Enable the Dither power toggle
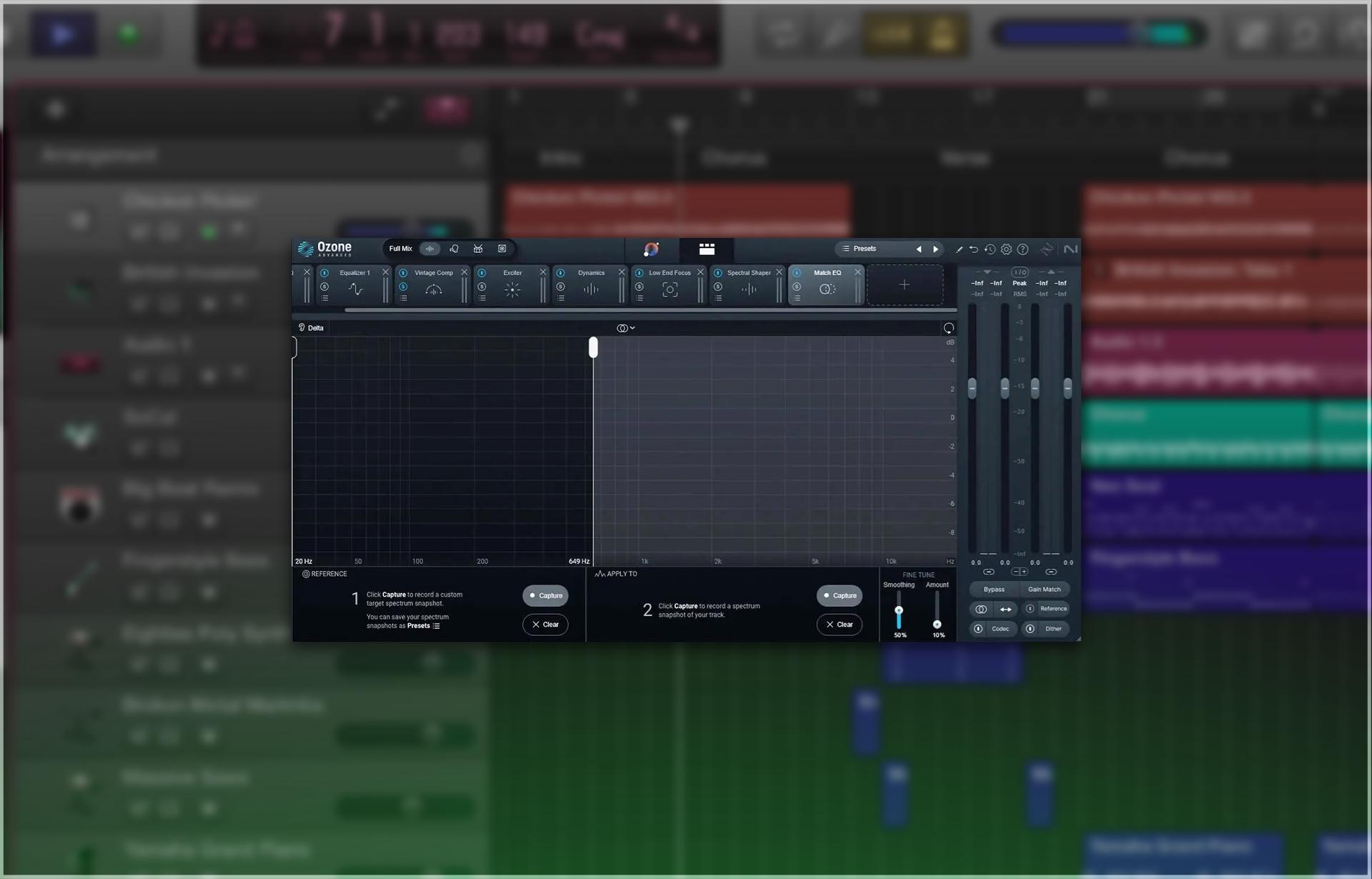 pos(1030,629)
